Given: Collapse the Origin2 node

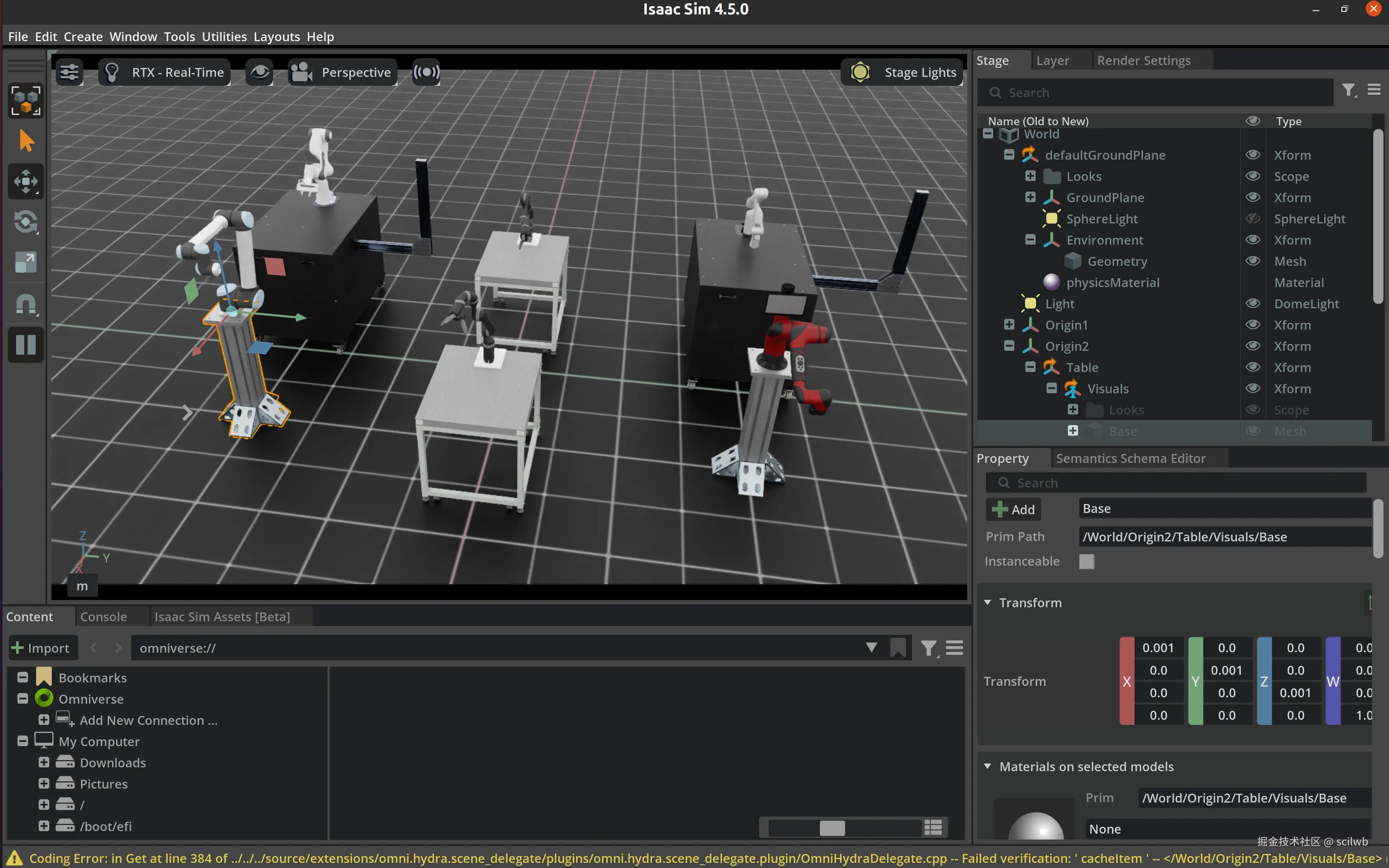Looking at the screenshot, I should pyautogui.click(x=1009, y=346).
